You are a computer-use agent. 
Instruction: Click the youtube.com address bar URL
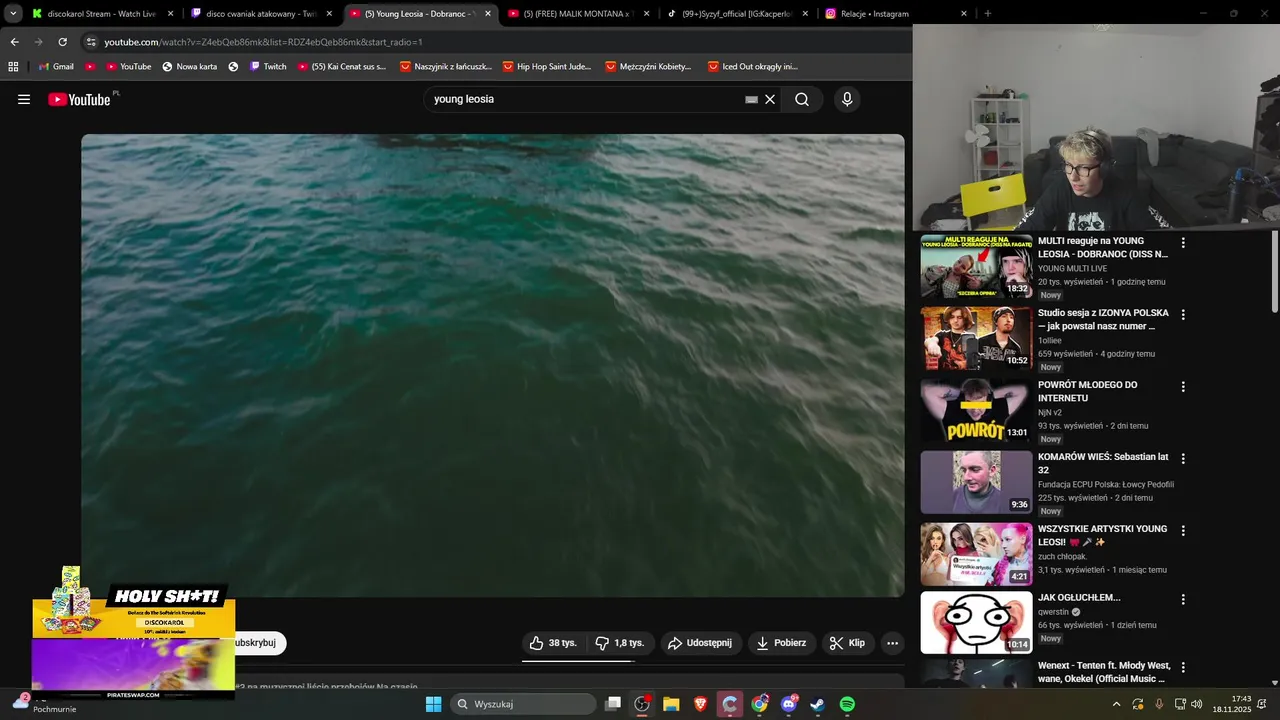(x=263, y=42)
